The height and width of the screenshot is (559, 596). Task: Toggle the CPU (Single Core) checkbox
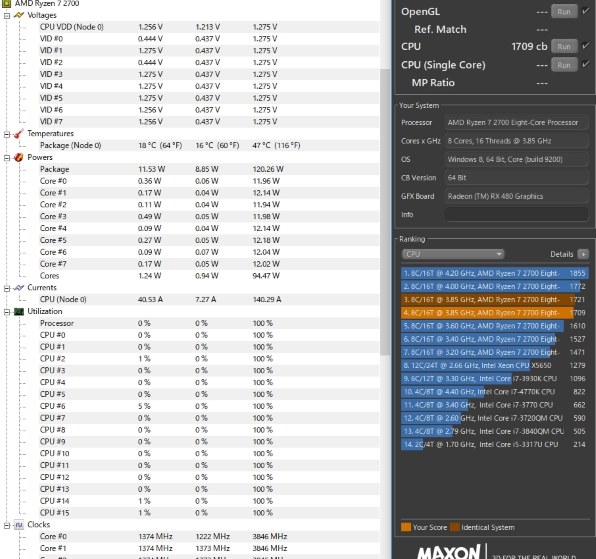[586, 64]
